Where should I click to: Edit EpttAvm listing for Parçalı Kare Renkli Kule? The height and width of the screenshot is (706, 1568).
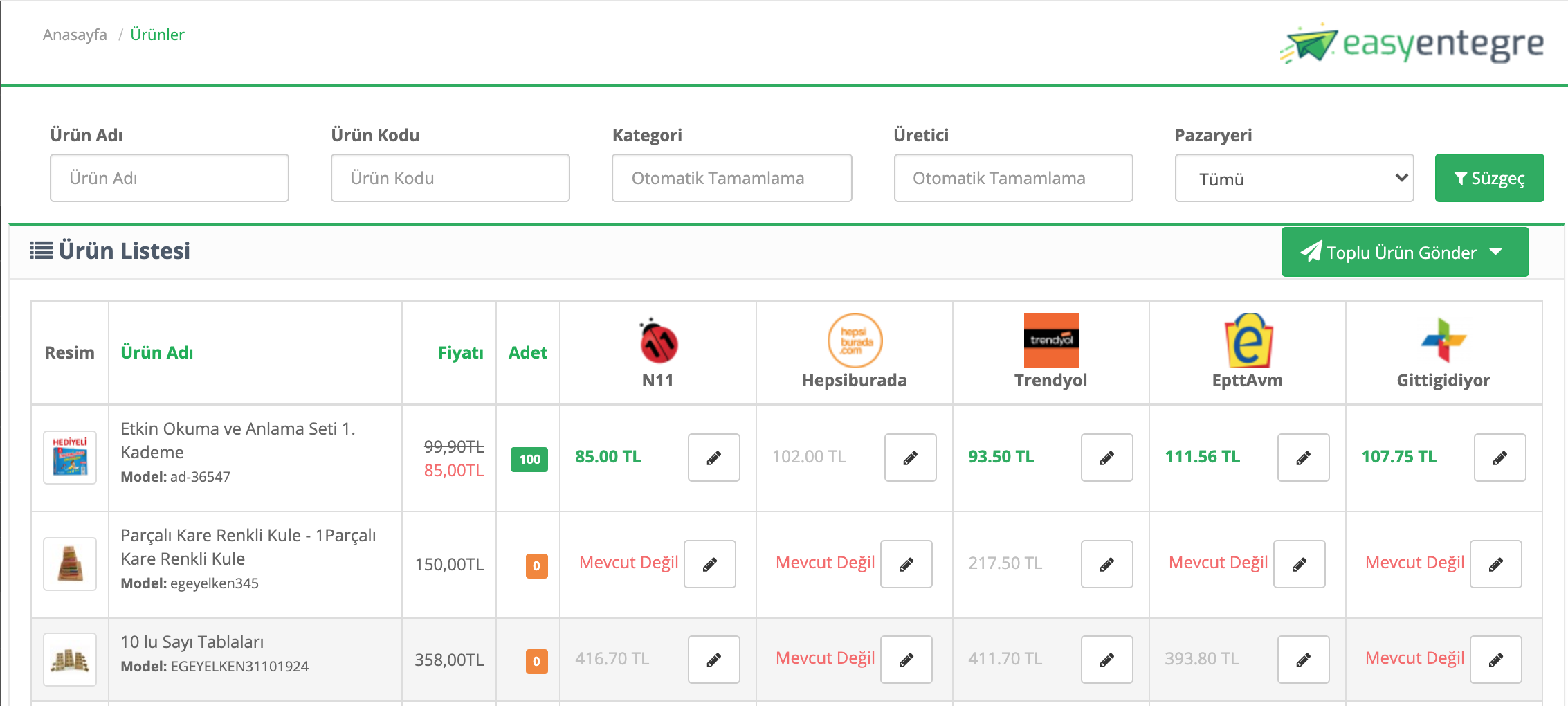(1299, 564)
